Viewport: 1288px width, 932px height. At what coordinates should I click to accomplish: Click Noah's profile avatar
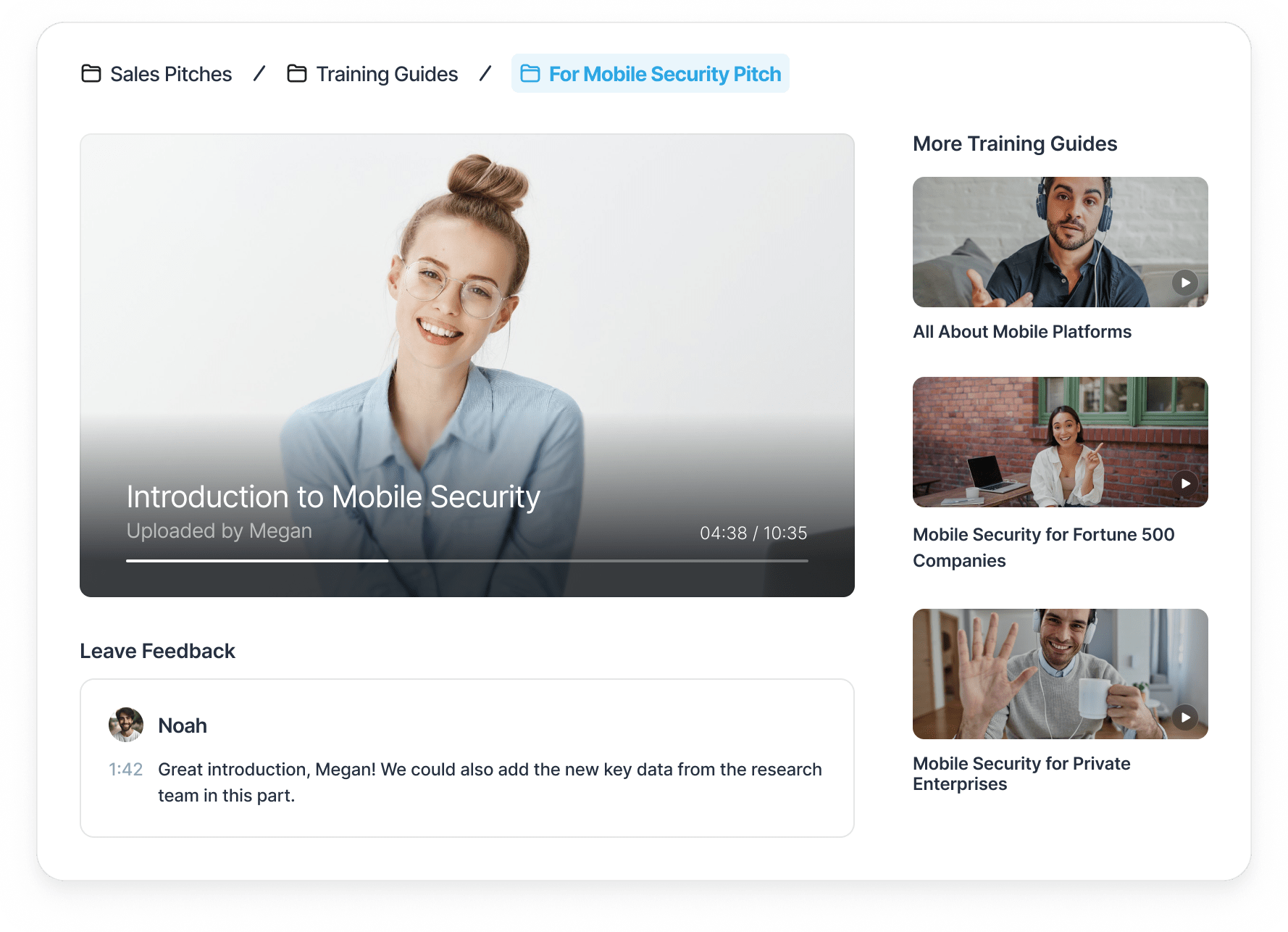click(x=126, y=725)
